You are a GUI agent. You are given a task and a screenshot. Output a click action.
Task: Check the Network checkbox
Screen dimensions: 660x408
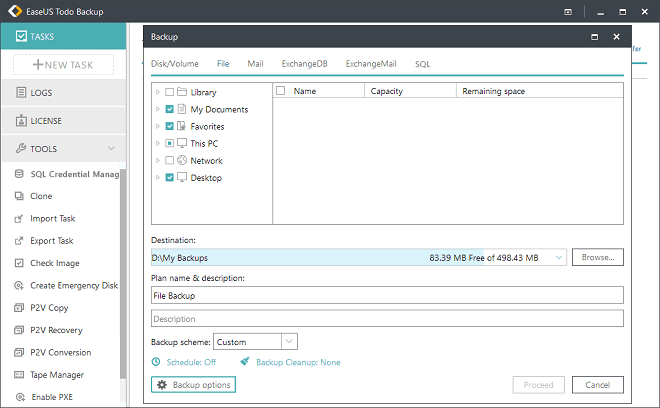(169, 160)
